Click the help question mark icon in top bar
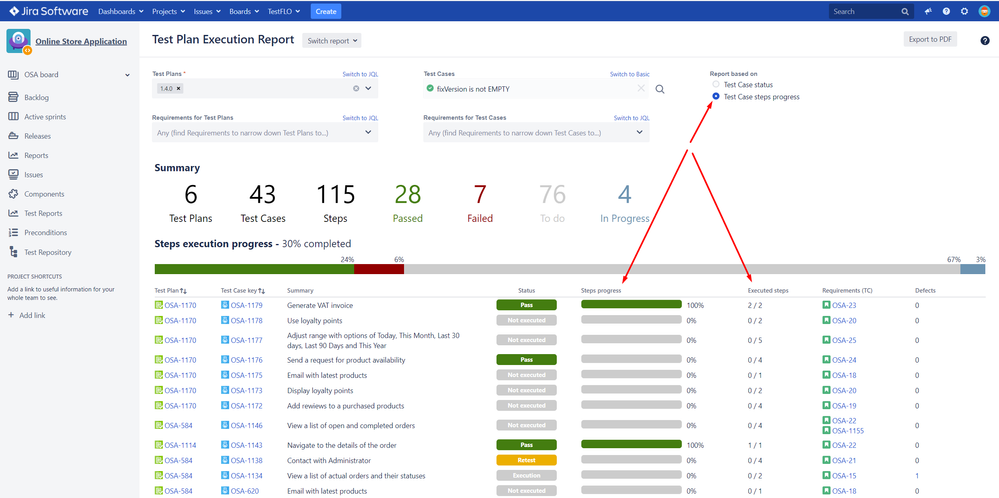This screenshot has height=498, width=999. tap(945, 12)
